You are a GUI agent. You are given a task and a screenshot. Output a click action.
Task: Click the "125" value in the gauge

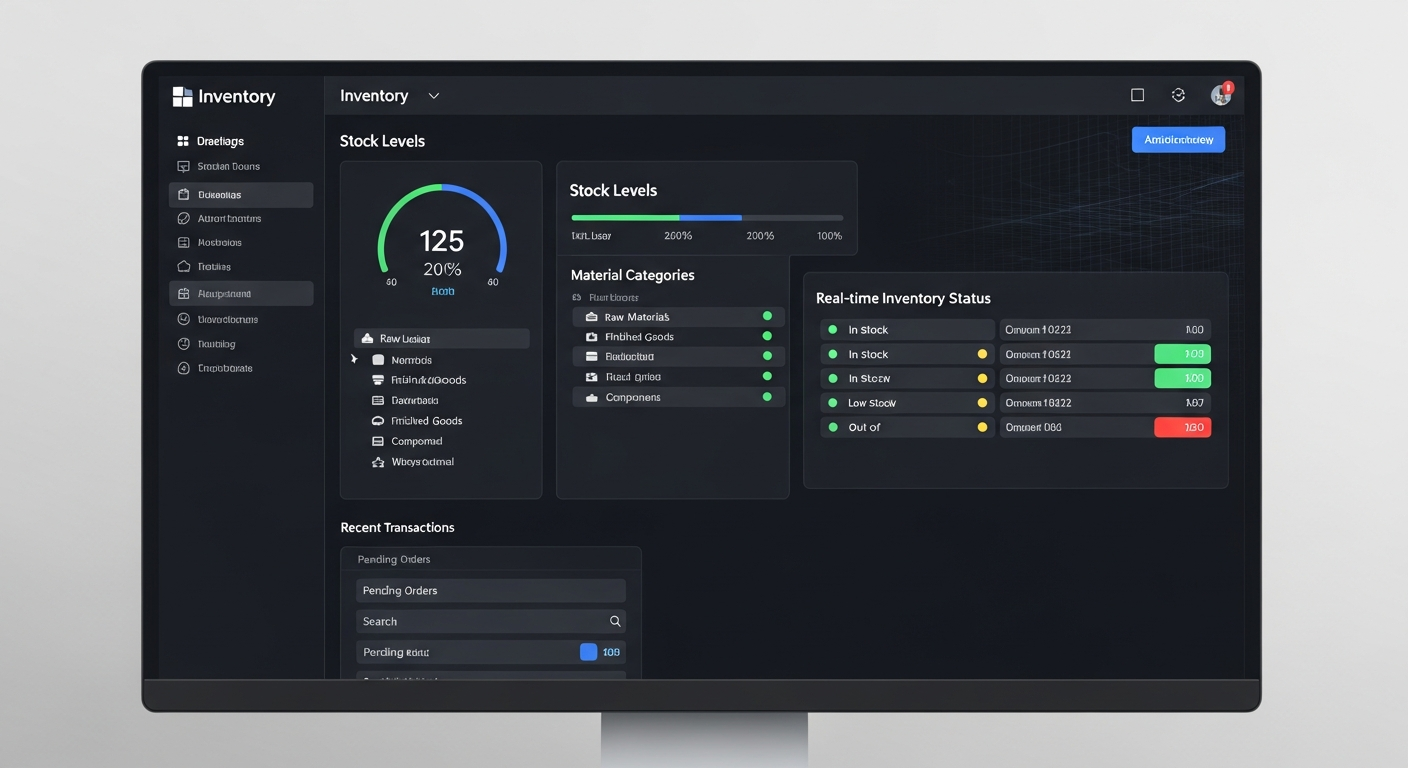[442, 241]
